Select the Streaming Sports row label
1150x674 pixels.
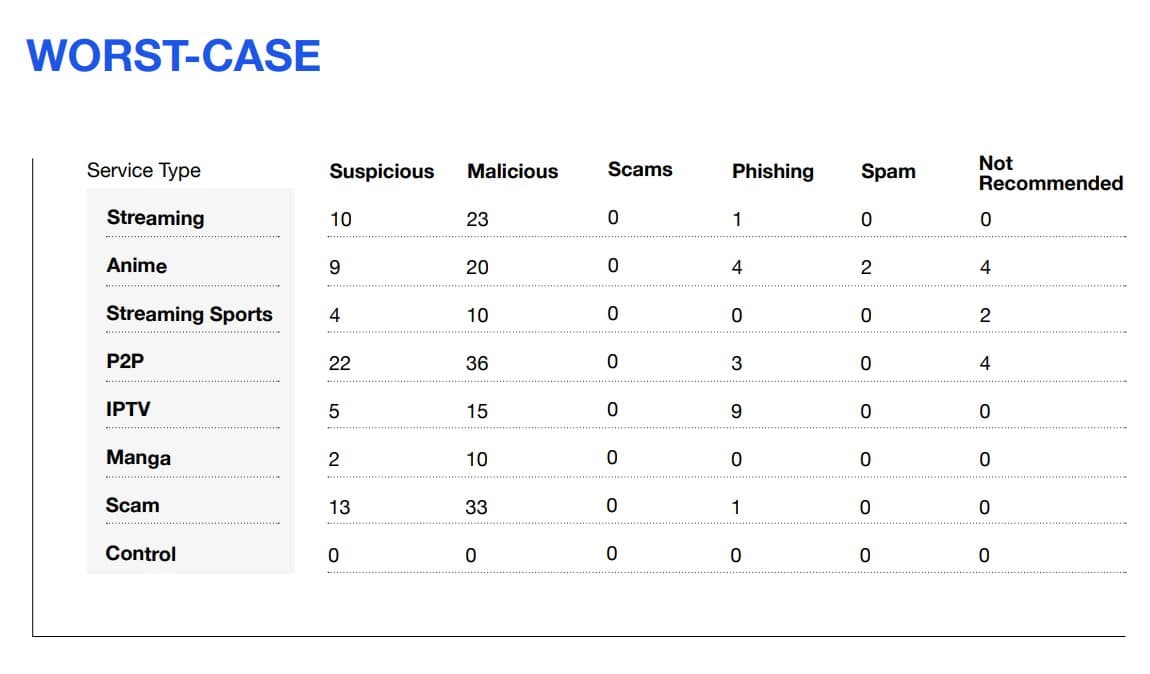pyautogui.click(x=189, y=314)
